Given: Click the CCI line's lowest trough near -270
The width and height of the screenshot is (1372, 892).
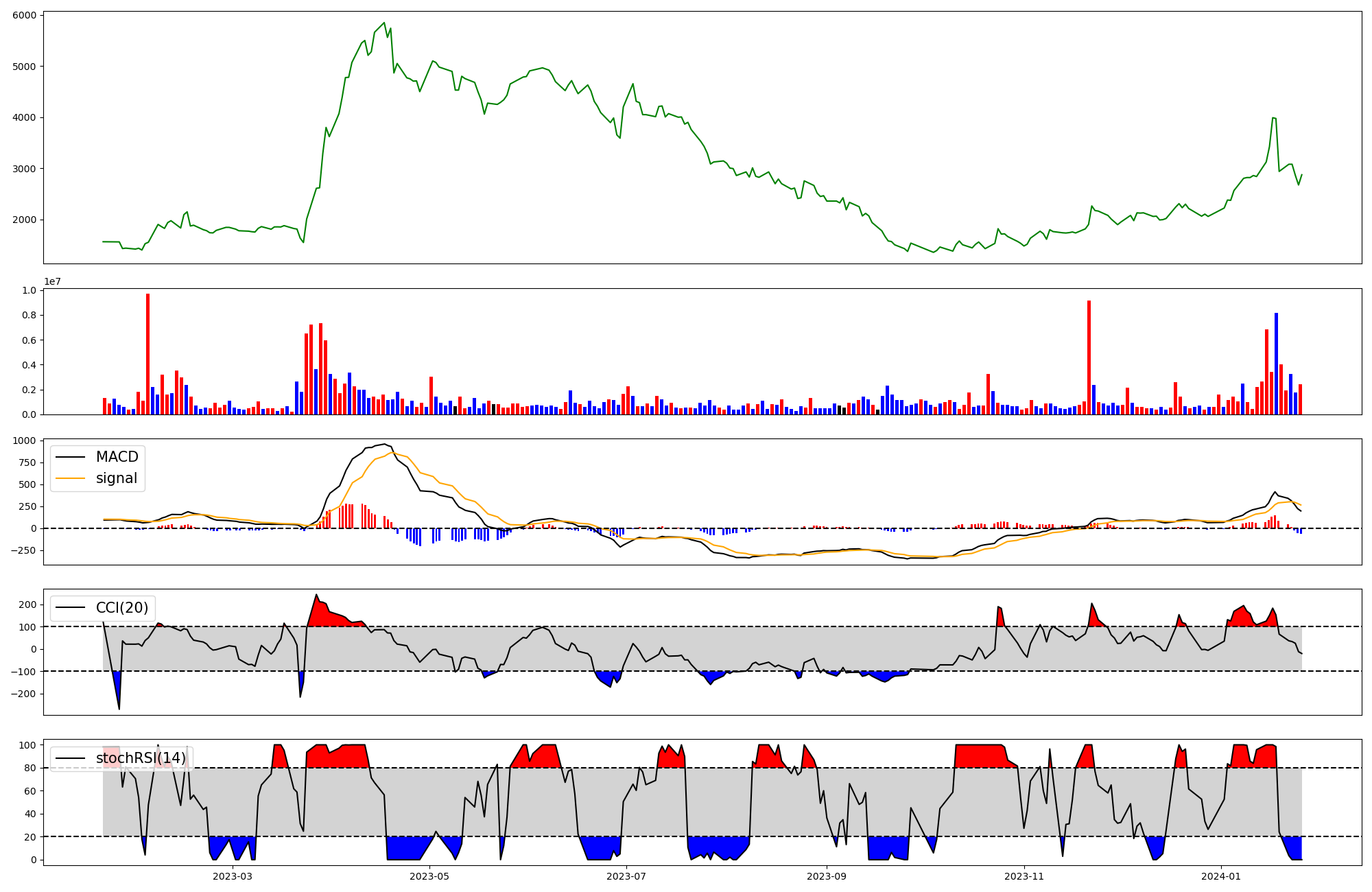Looking at the screenshot, I should 119,708.
